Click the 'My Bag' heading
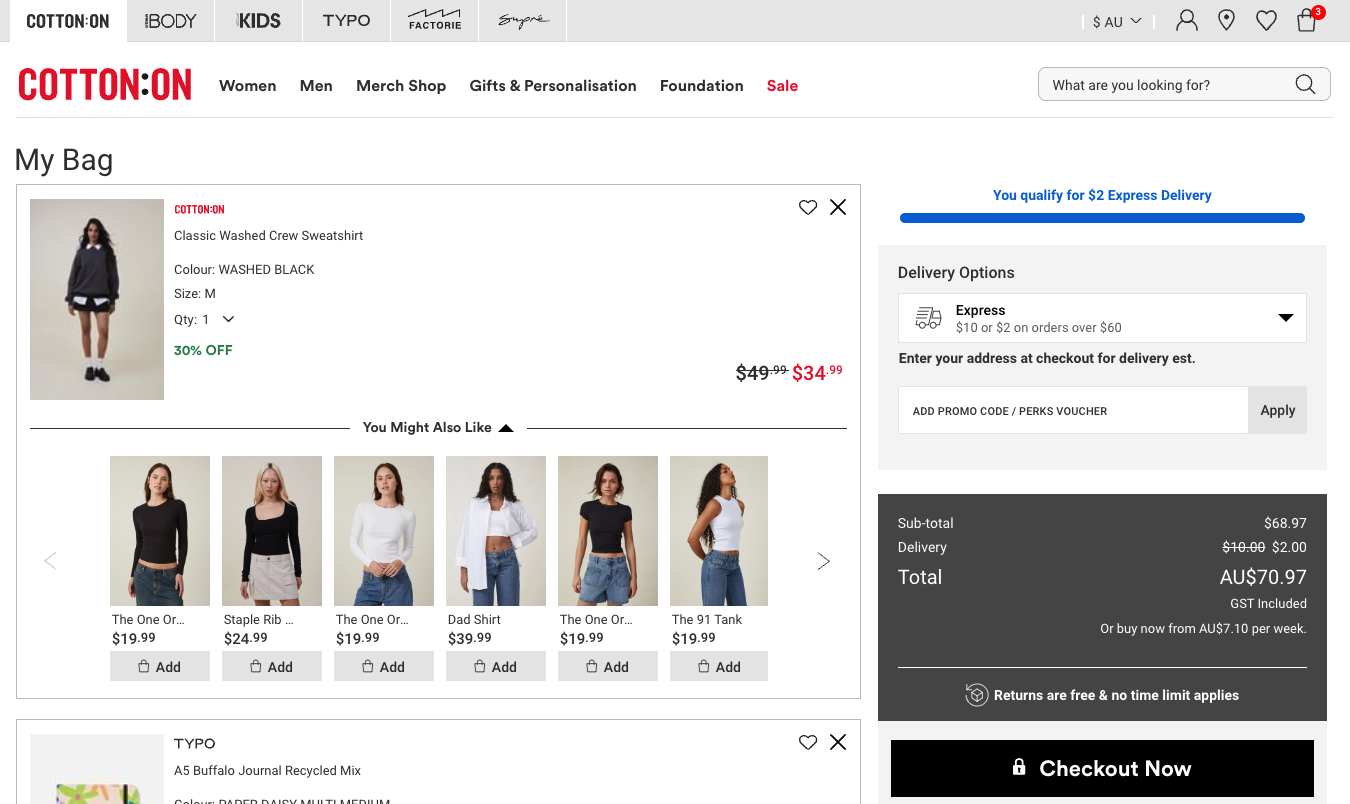1350x804 pixels. [x=64, y=160]
